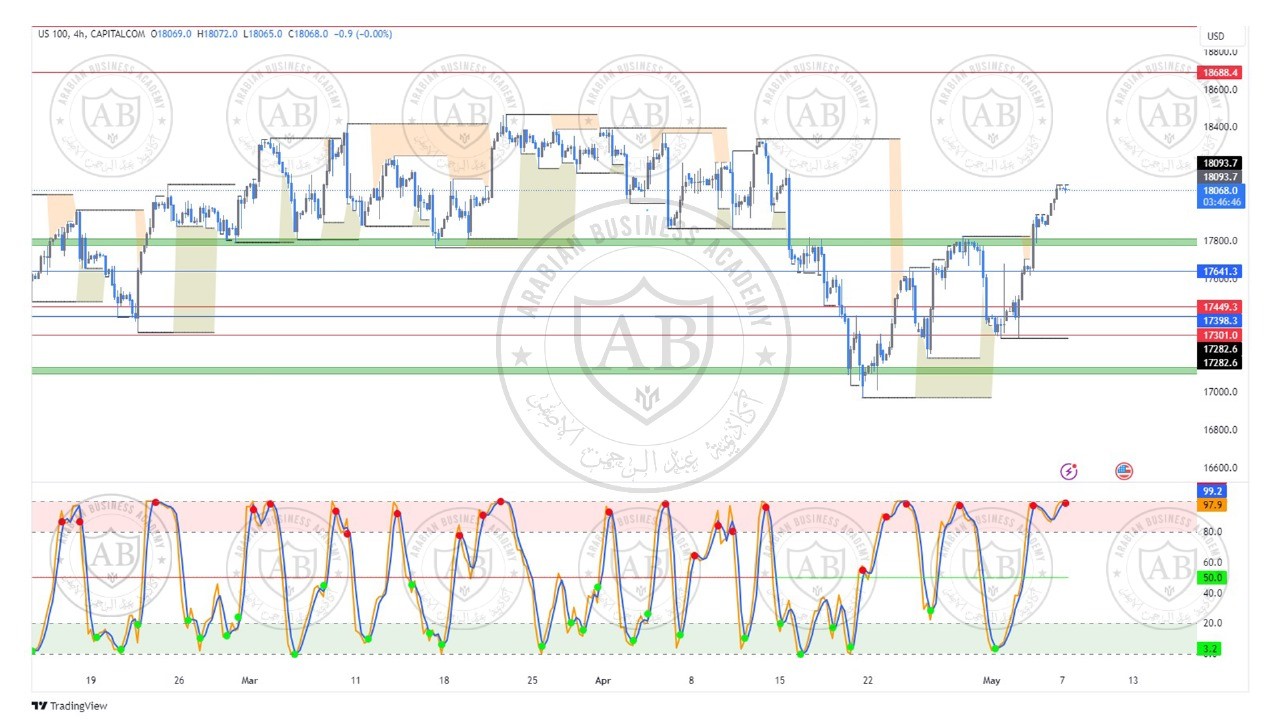Click the bar countdown timer 03:46:46
The width and height of the screenshot is (1280, 720).
1220,202
